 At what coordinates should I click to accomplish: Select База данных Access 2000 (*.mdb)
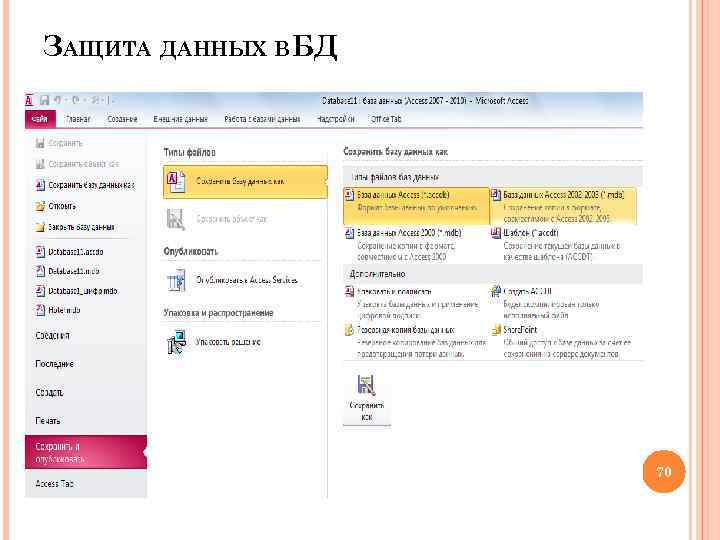click(416, 244)
